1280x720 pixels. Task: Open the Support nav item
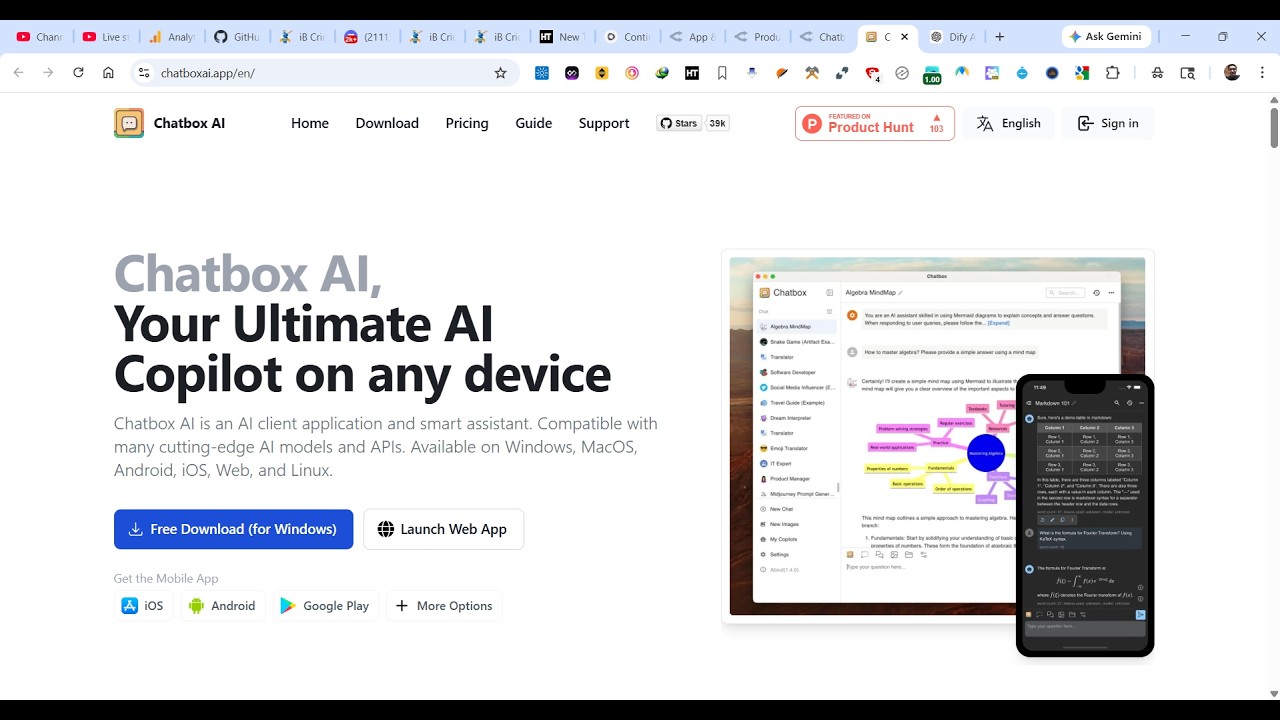(x=604, y=123)
